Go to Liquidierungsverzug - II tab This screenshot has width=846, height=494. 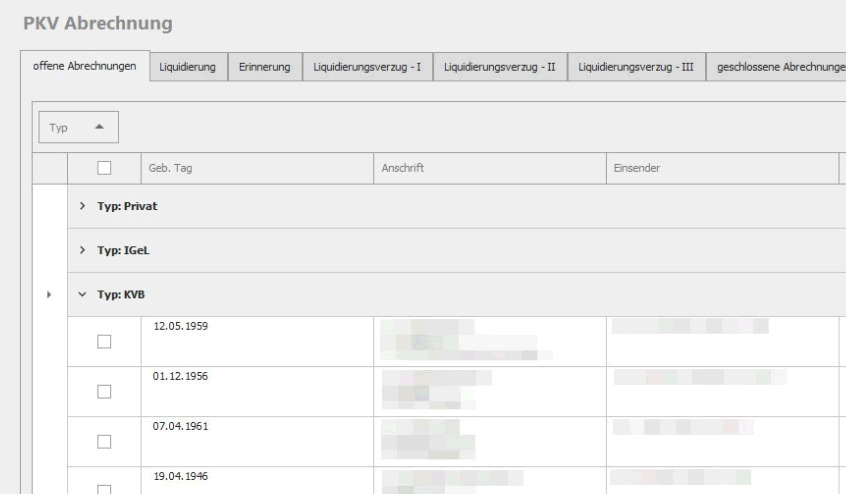click(499, 66)
